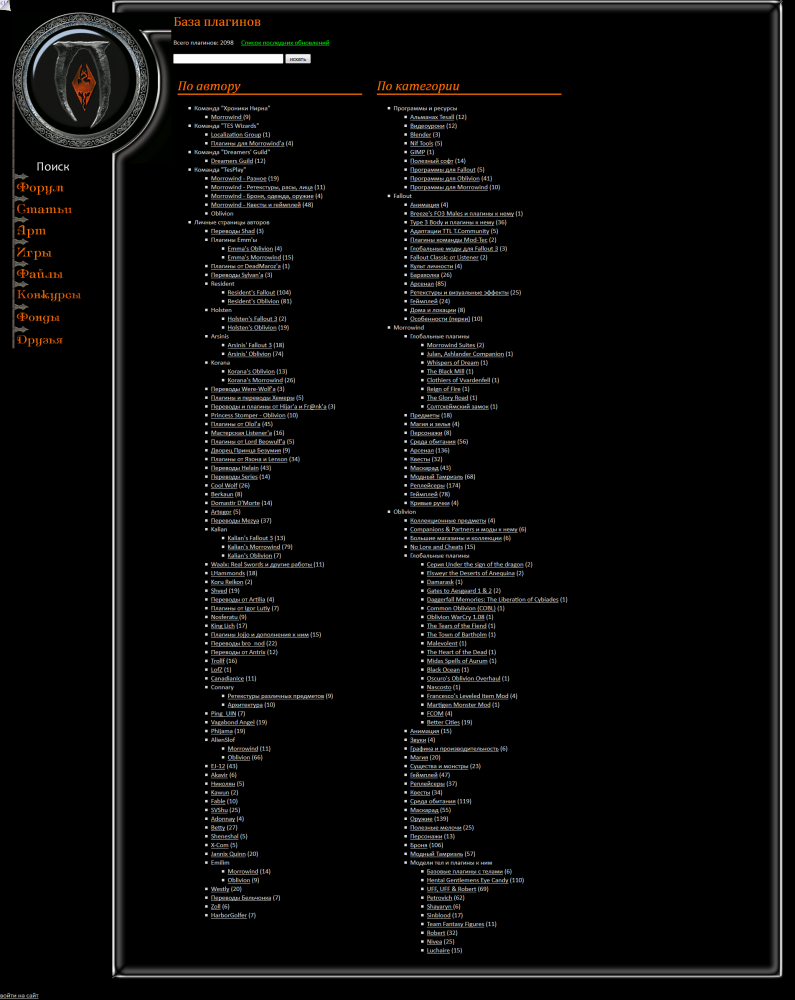Open Kalian's Morrowind link

pyautogui.click(x=254, y=547)
